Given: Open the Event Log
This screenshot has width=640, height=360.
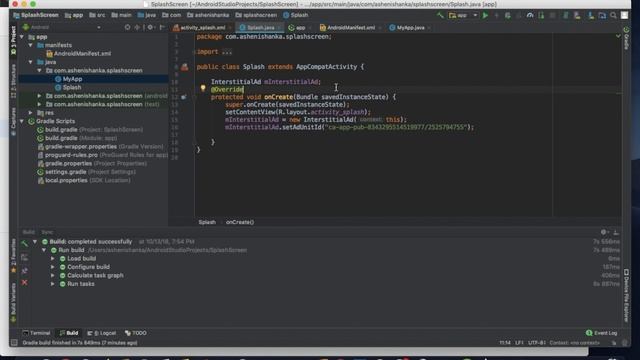Looking at the screenshot, I should click(602, 333).
